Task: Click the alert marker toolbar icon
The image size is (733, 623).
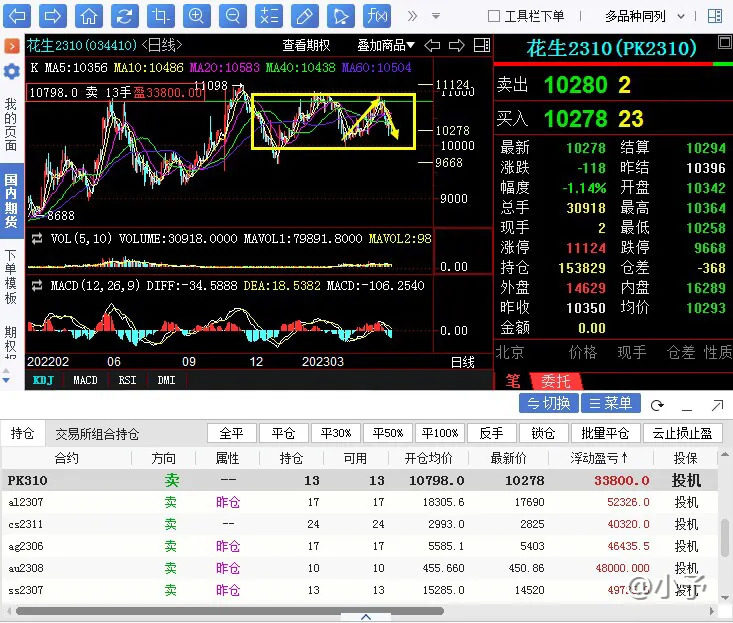Action: [x=341, y=16]
